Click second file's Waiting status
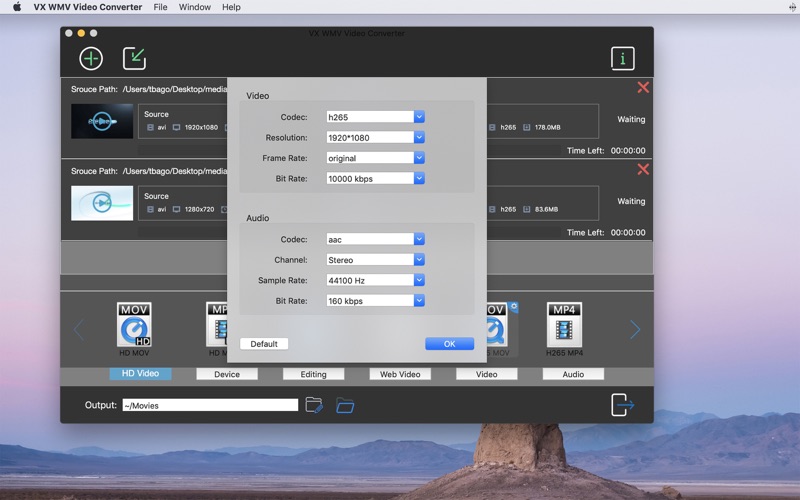Screen dimensions: 800x500 coord(631,201)
